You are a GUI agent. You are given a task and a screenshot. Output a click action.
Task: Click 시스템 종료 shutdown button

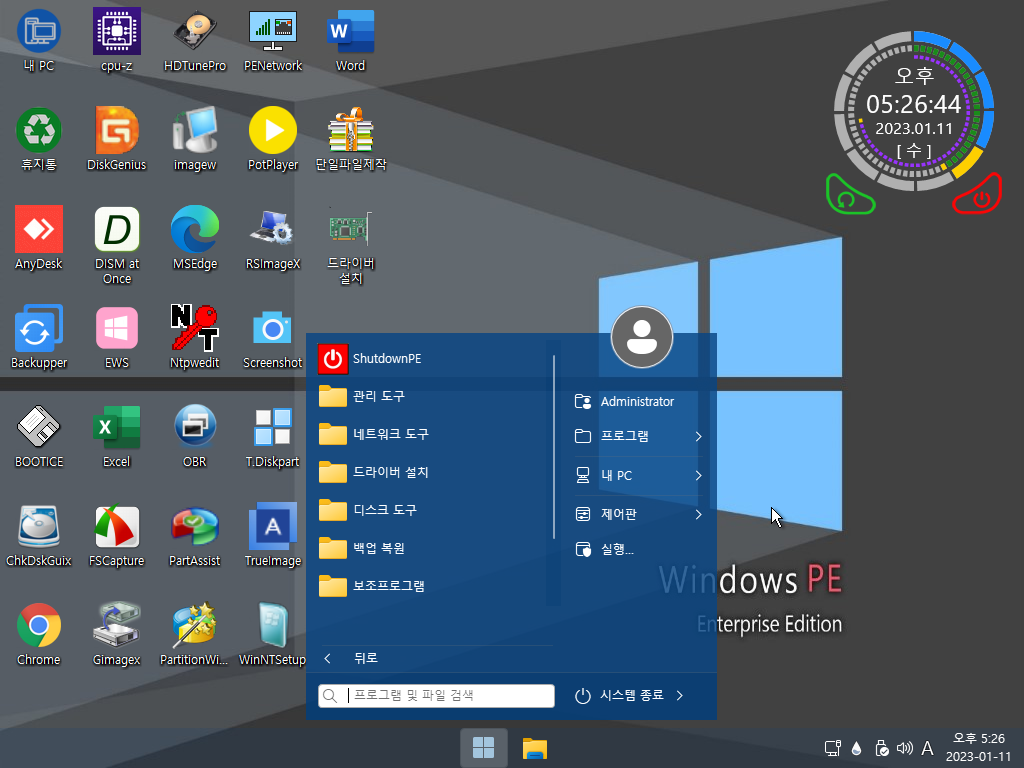pos(619,696)
